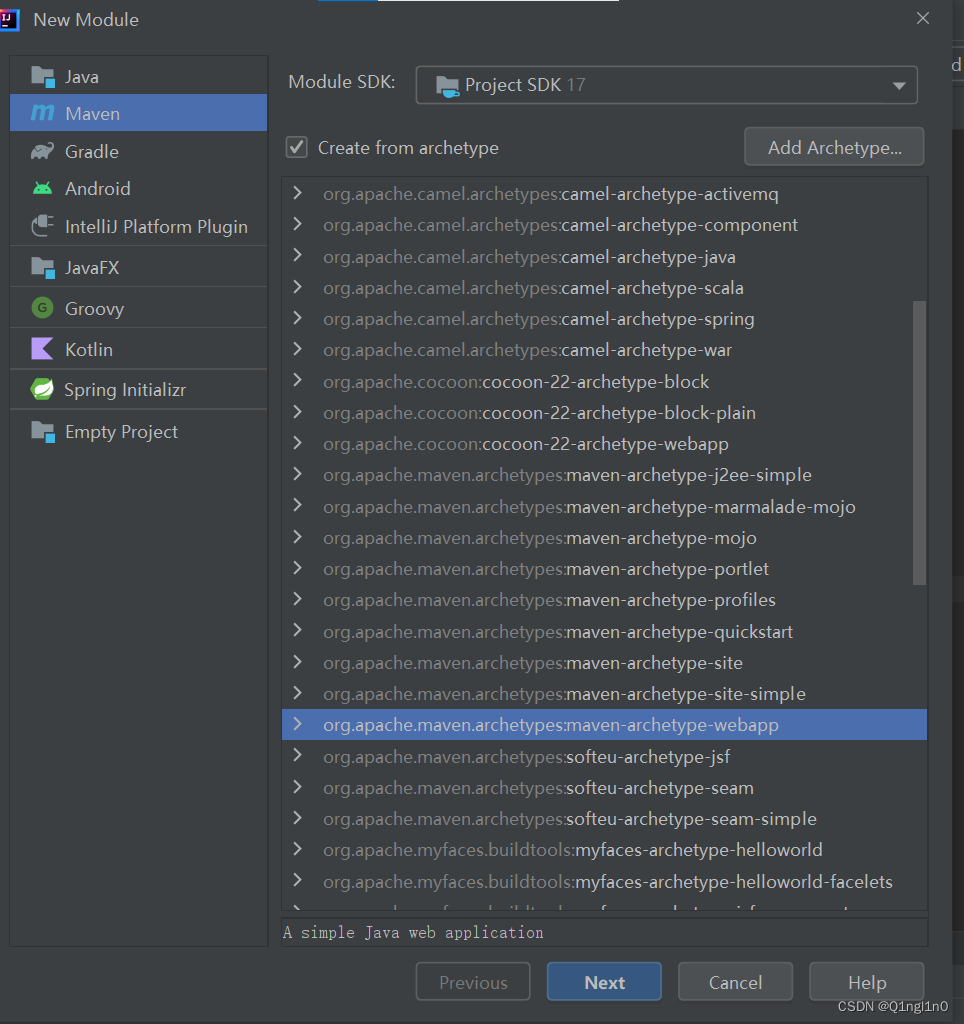
Task: Expand camel-archetype-component entry
Action: tap(298, 224)
